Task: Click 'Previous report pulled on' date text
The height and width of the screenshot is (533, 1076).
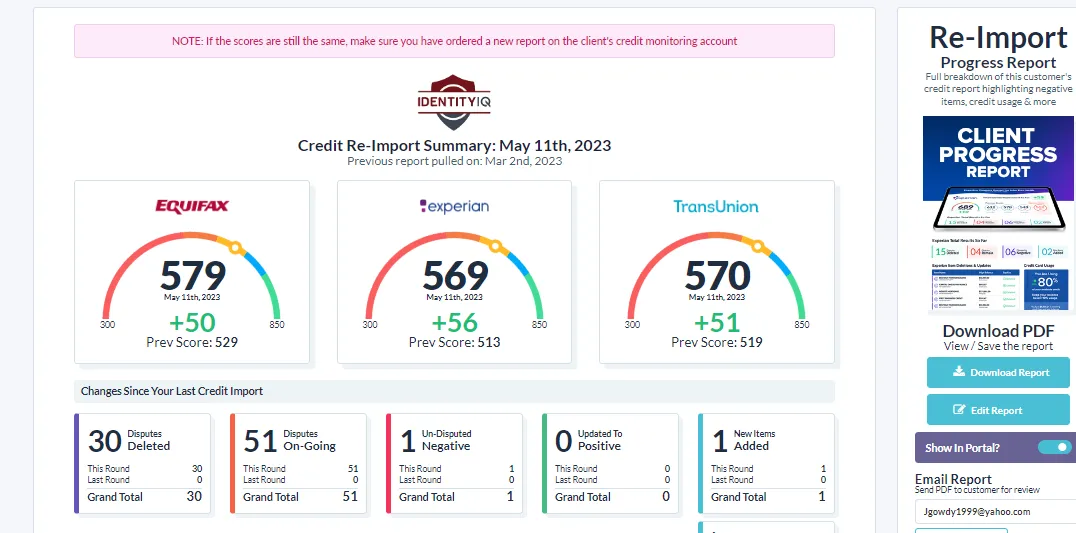Action: point(454,161)
